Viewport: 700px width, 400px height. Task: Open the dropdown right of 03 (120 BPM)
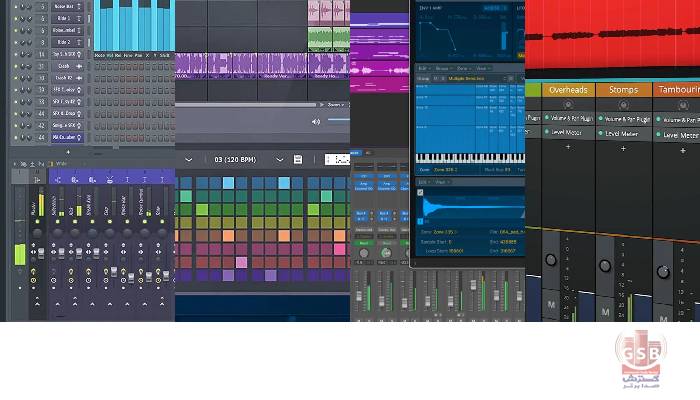[279, 160]
